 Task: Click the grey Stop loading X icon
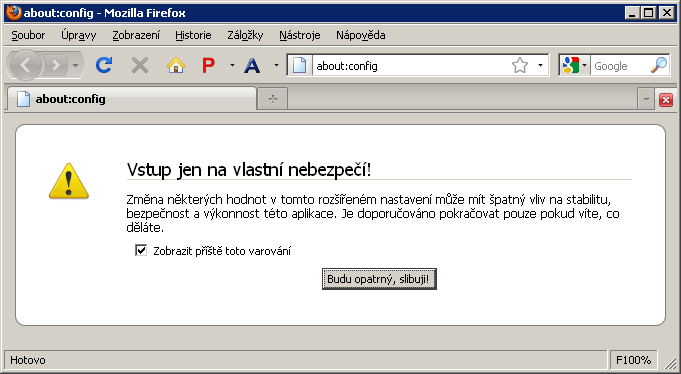[140, 66]
